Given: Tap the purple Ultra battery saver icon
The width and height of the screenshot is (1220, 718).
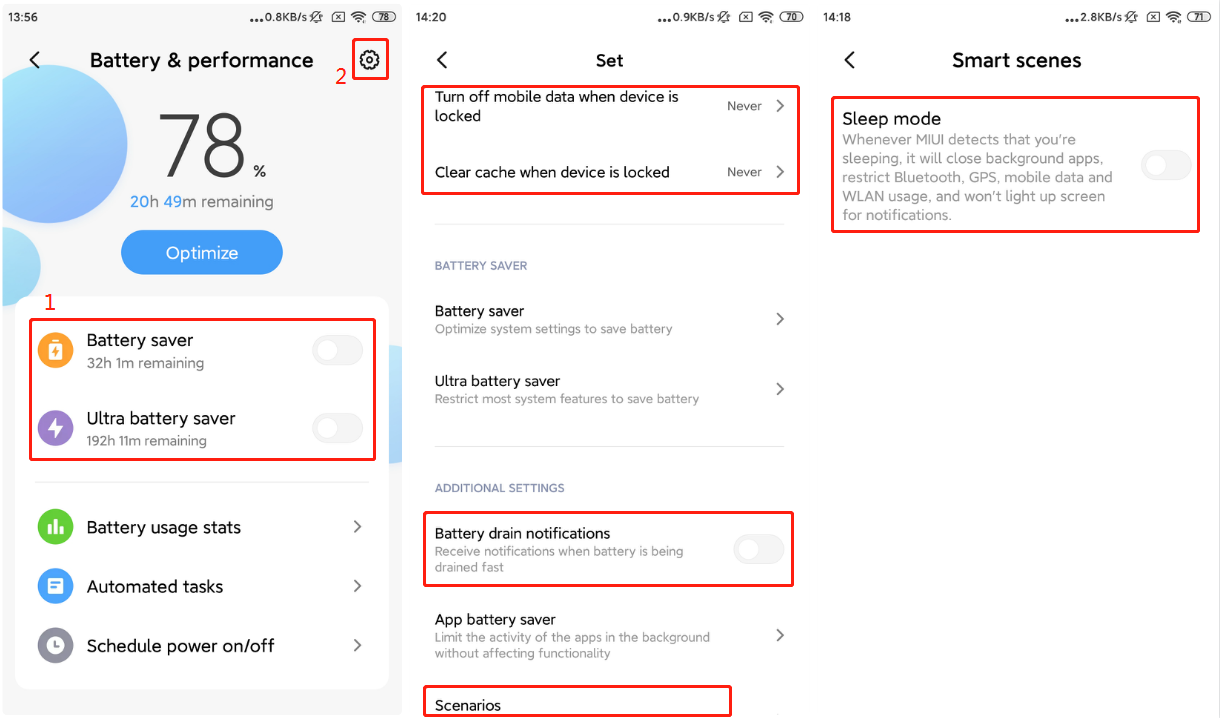Looking at the screenshot, I should coord(56,428).
